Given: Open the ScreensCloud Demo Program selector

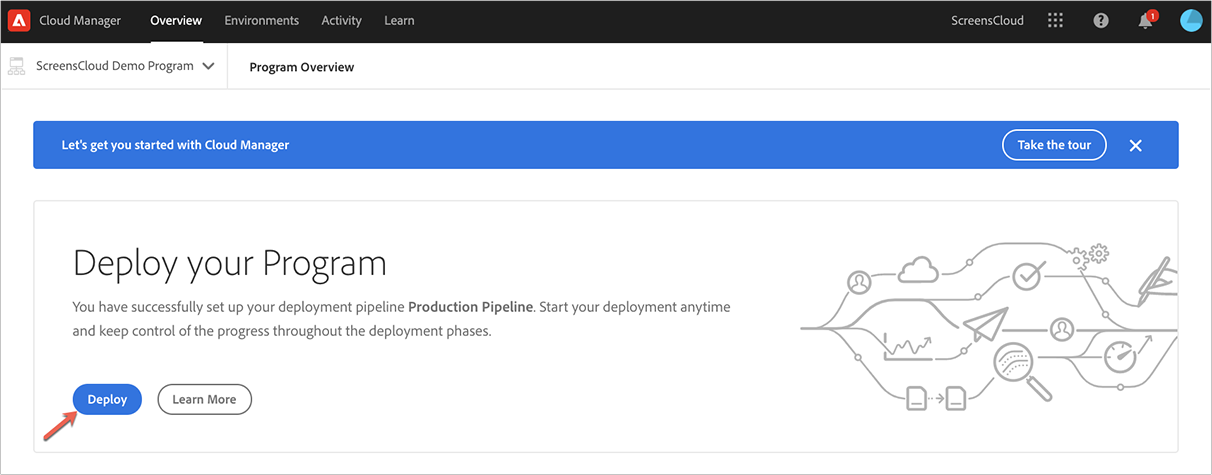Looking at the screenshot, I should (x=113, y=66).
